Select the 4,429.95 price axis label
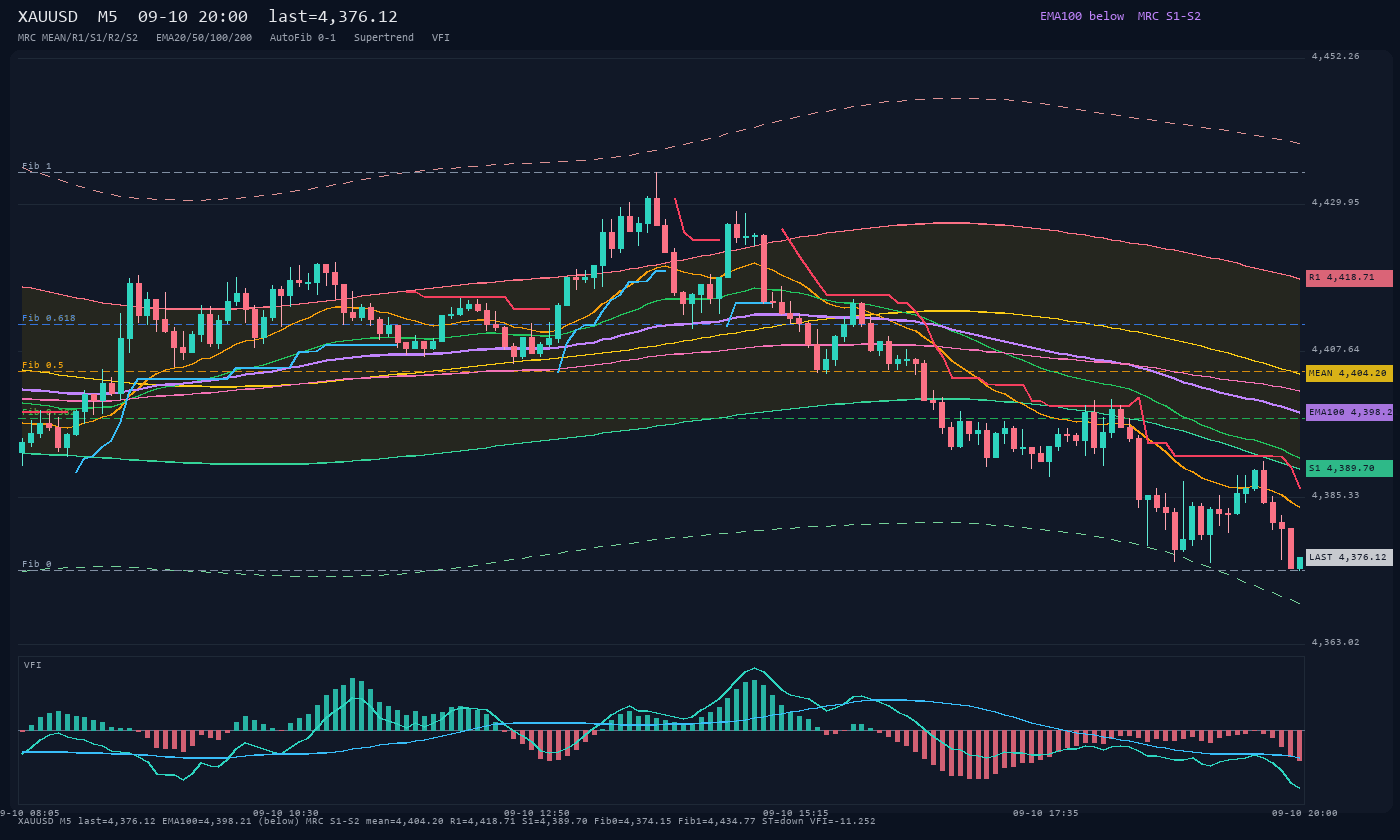The image size is (1400, 840). pos(1335,203)
